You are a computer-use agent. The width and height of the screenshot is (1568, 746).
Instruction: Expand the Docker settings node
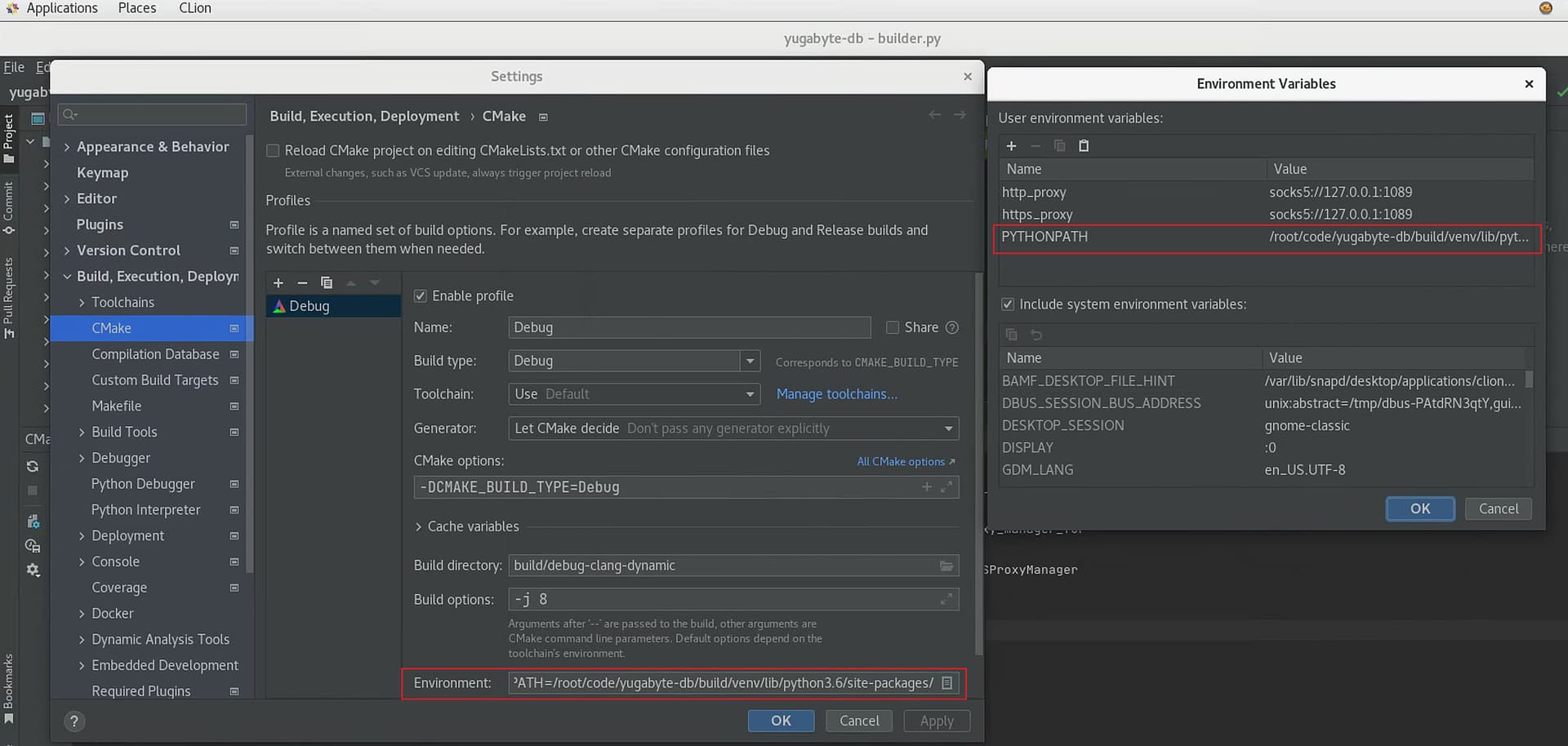[x=82, y=614]
